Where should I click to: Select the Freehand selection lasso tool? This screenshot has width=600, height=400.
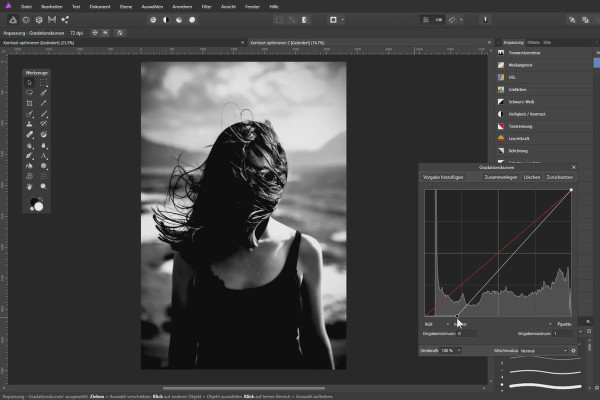click(x=29, y=93)
